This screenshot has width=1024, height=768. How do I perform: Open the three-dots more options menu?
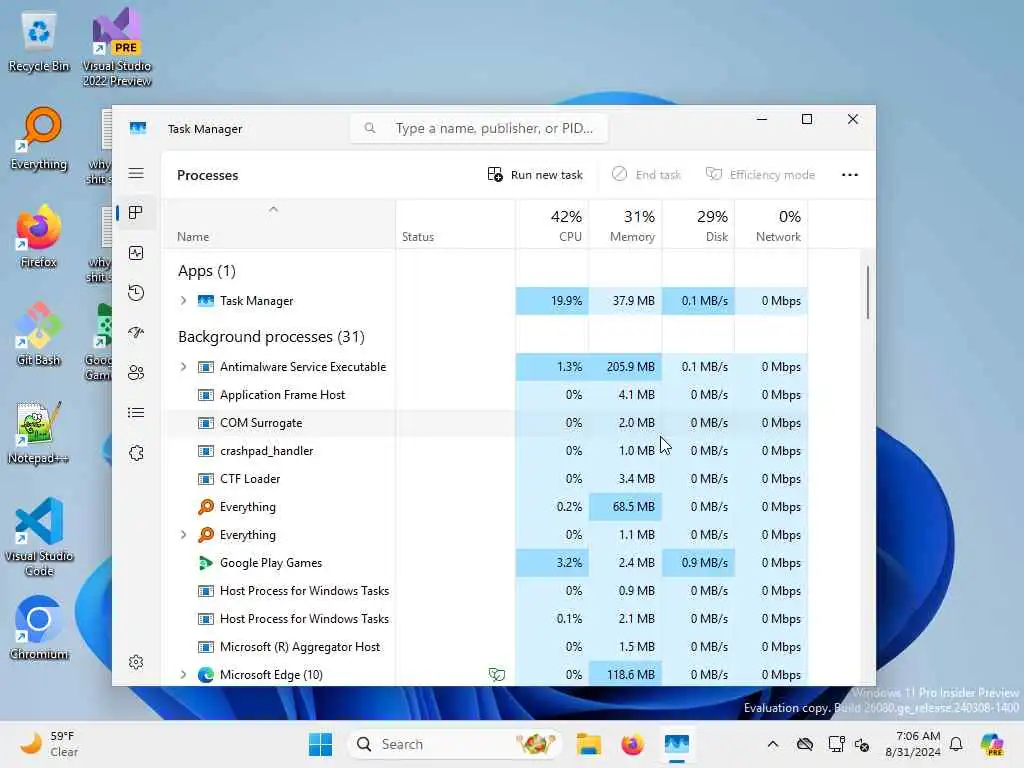click(x=850, y=174)
